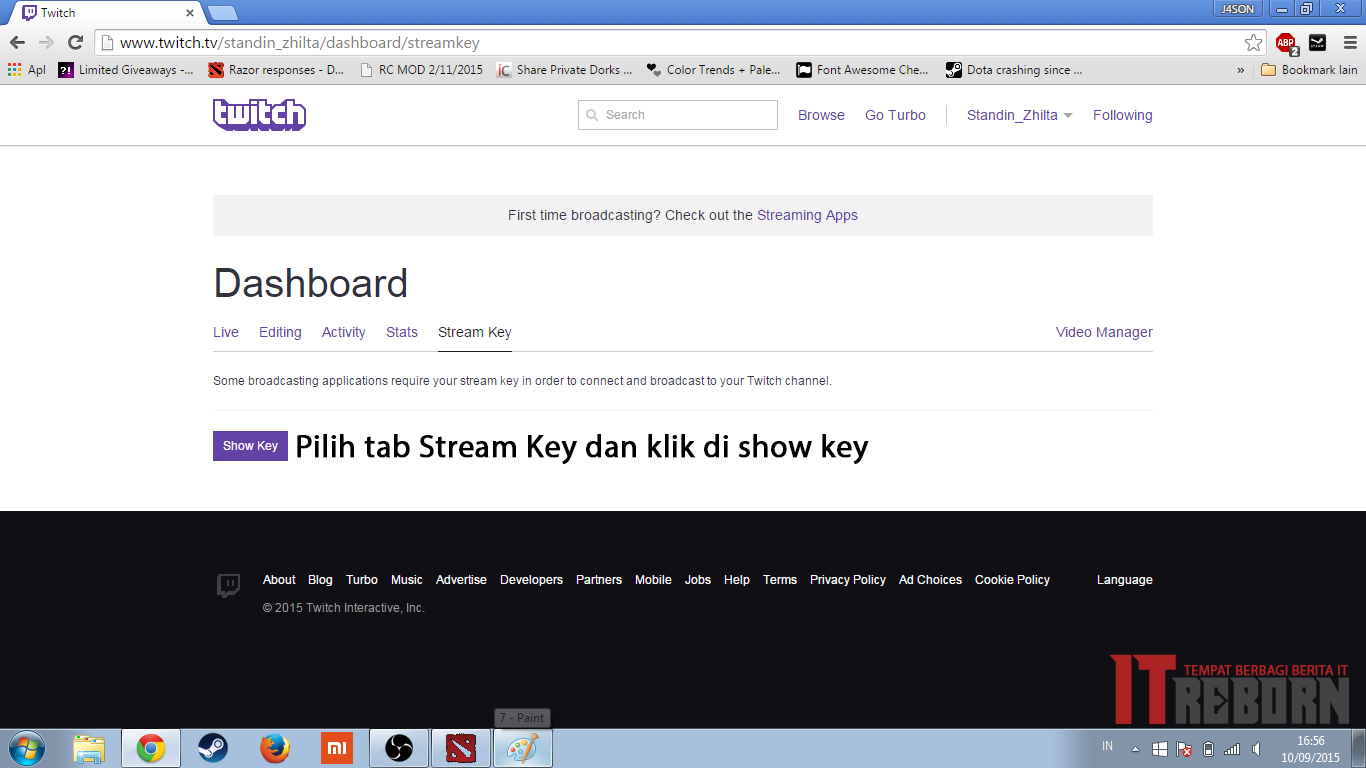Viewport: 1366px width, 768px height.
Task: Close the Twitch browser tab
Action: pos(190,13)
